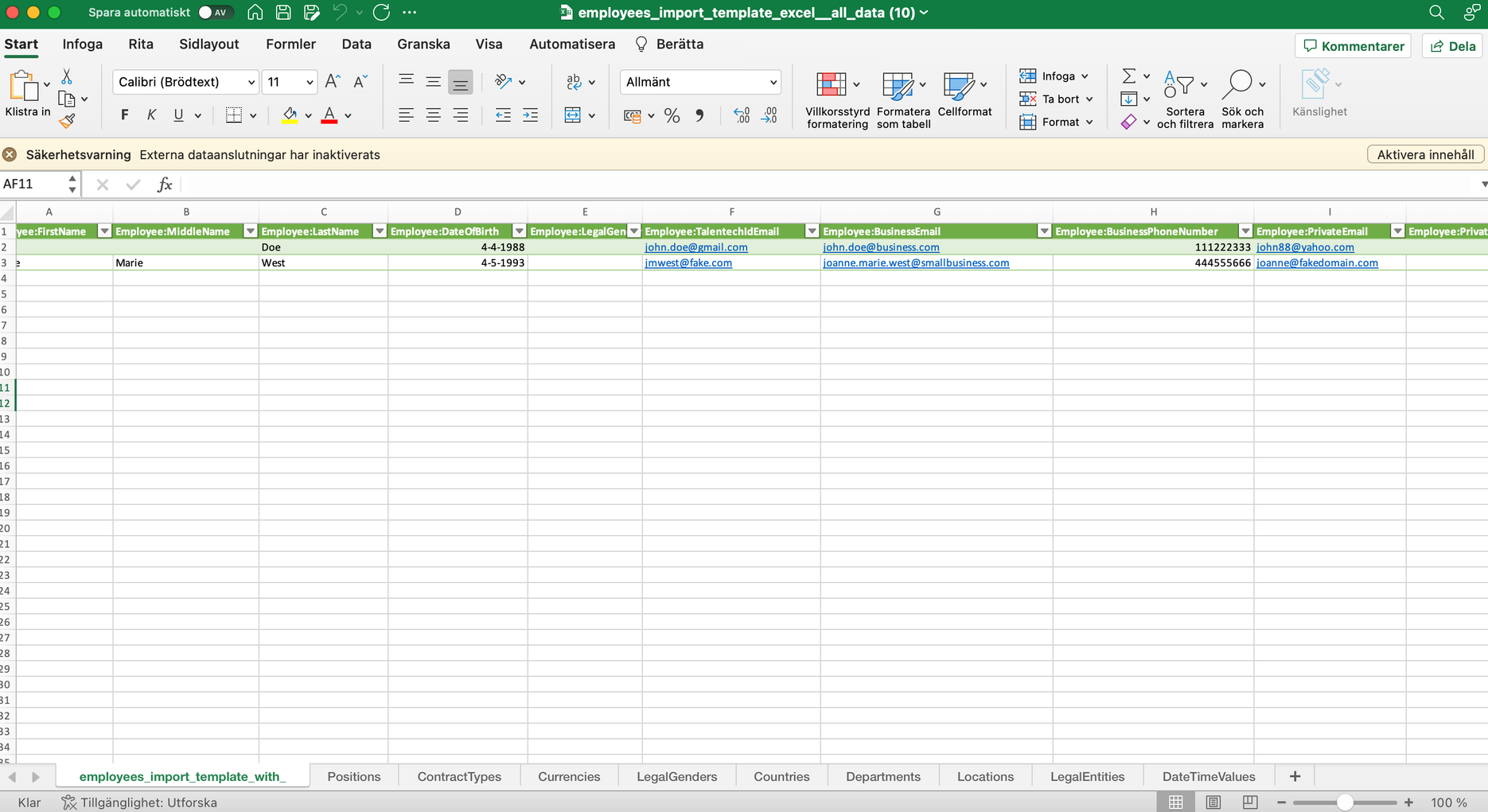The image size is (1488, 812).
Task: Click the Copy icon
Action: click(x=67, y=99)
